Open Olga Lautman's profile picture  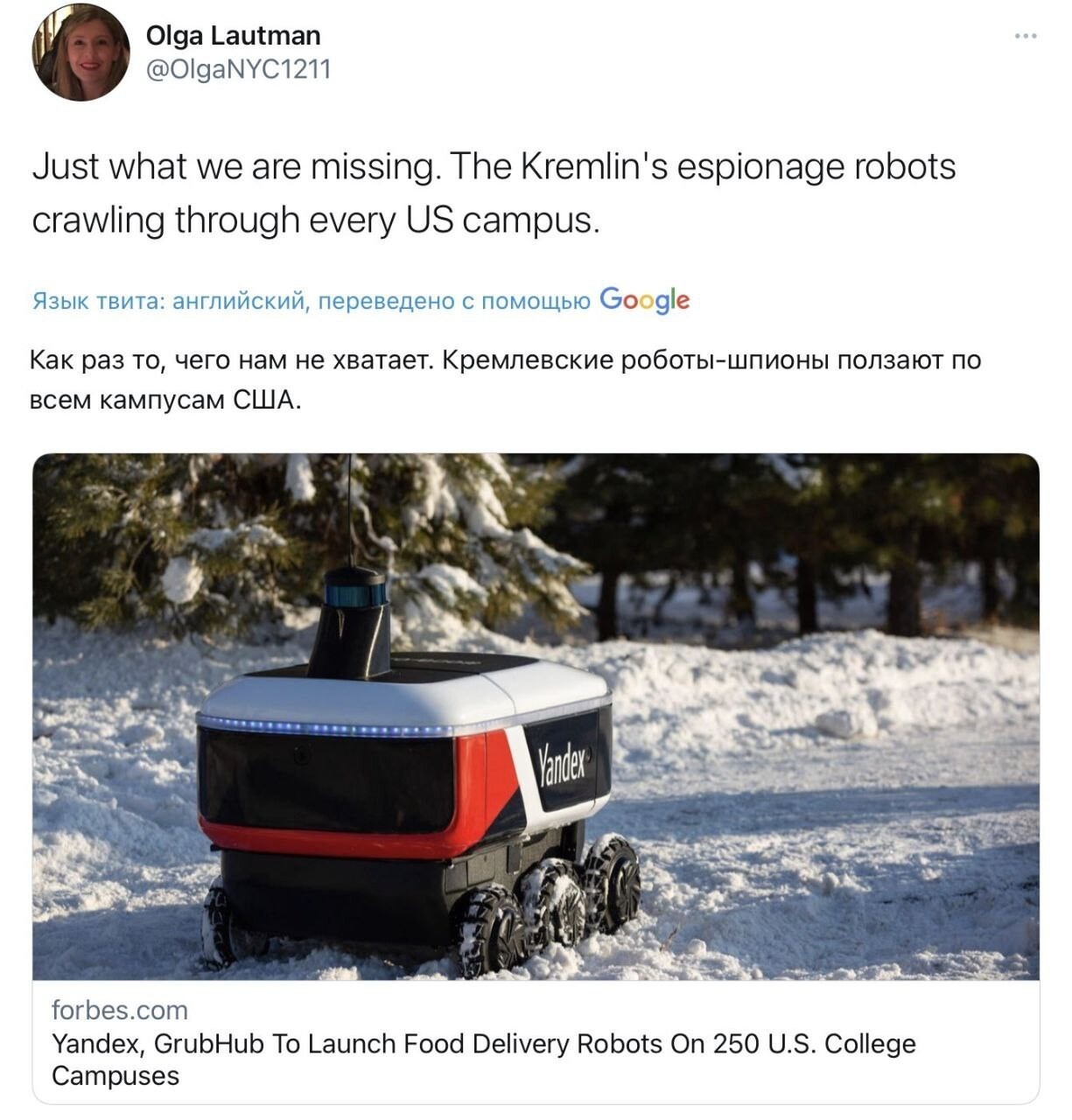point(81,53)
